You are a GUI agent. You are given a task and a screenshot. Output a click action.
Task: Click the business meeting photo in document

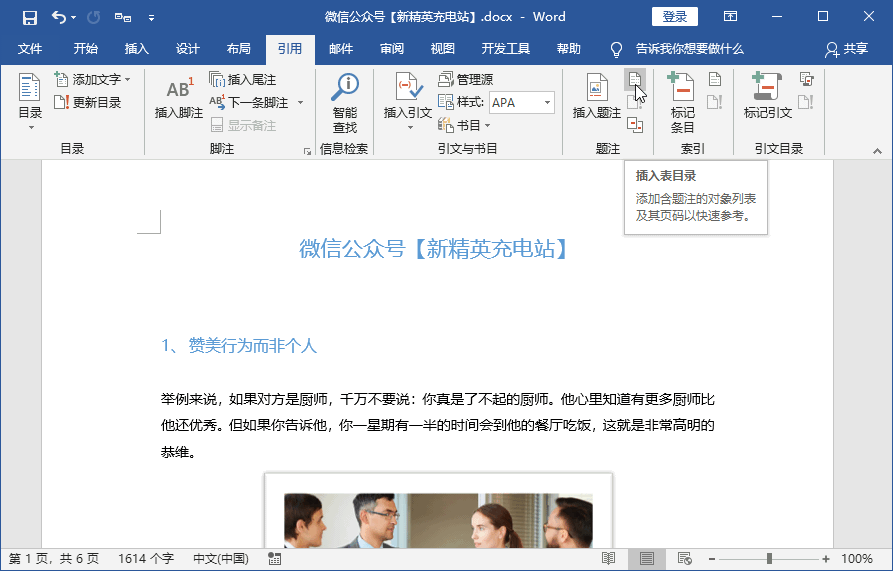[x=439, y=519]
